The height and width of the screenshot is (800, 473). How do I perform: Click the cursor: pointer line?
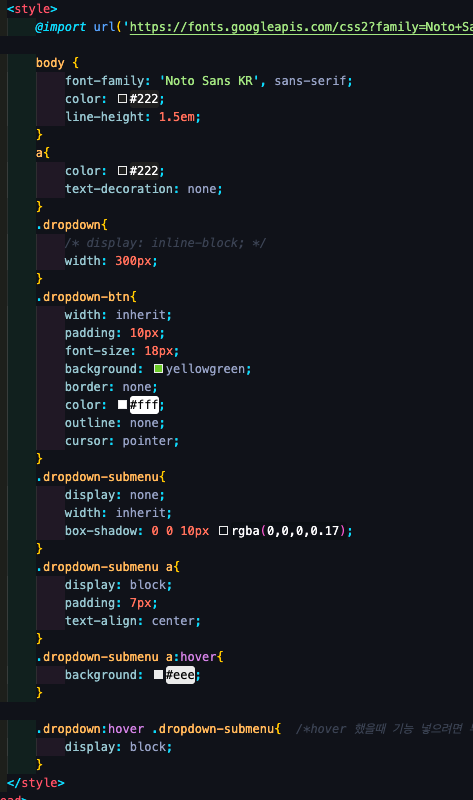click(122, 441)
